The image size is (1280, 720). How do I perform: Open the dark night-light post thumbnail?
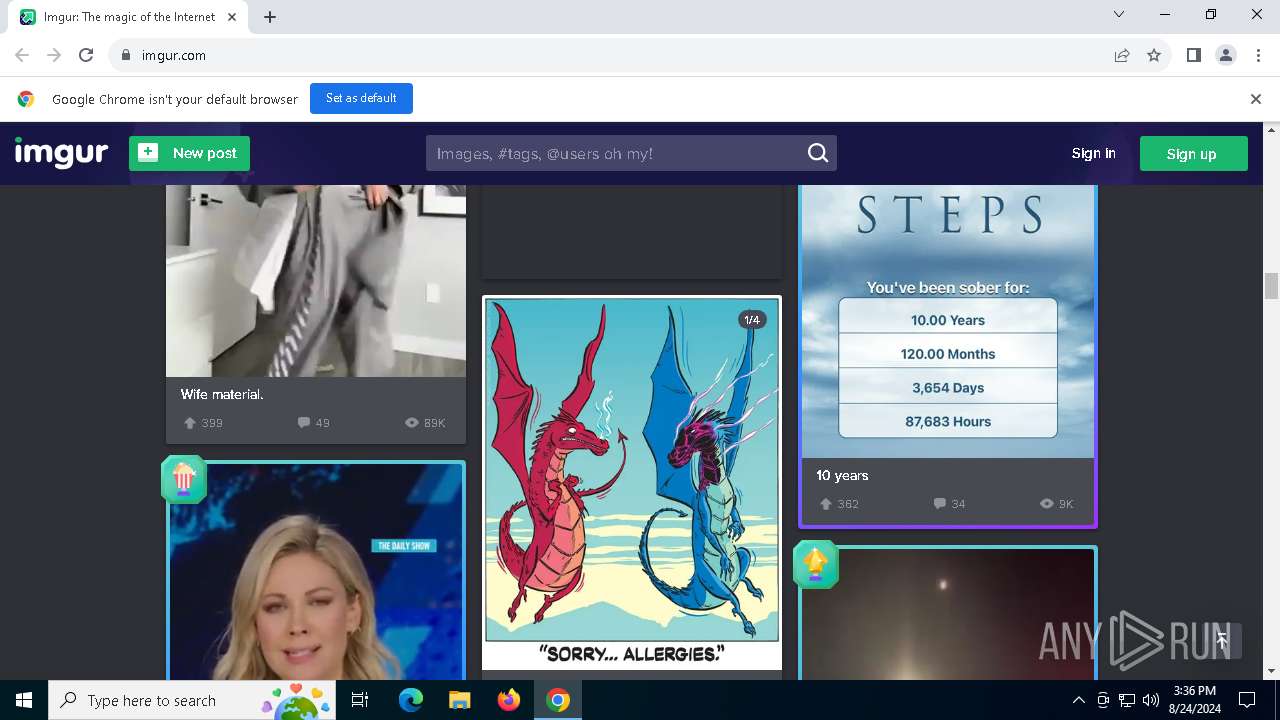click(x=948, y=614)
